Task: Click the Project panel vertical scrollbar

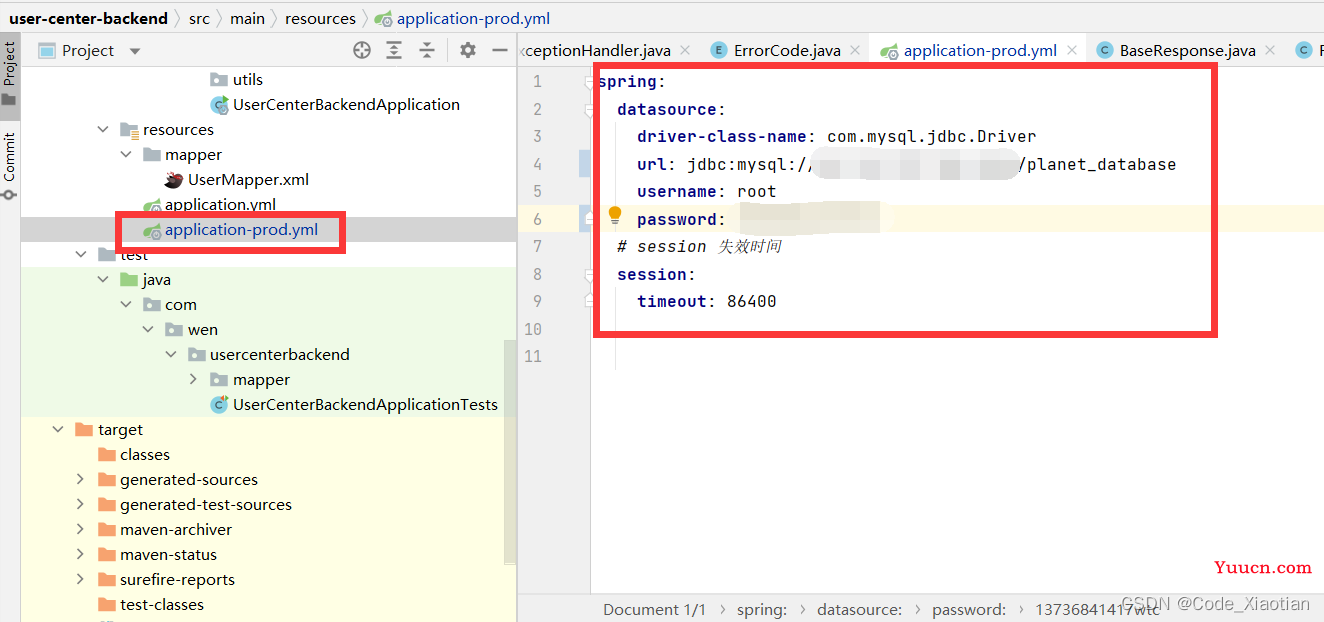Action: point(510,450)
